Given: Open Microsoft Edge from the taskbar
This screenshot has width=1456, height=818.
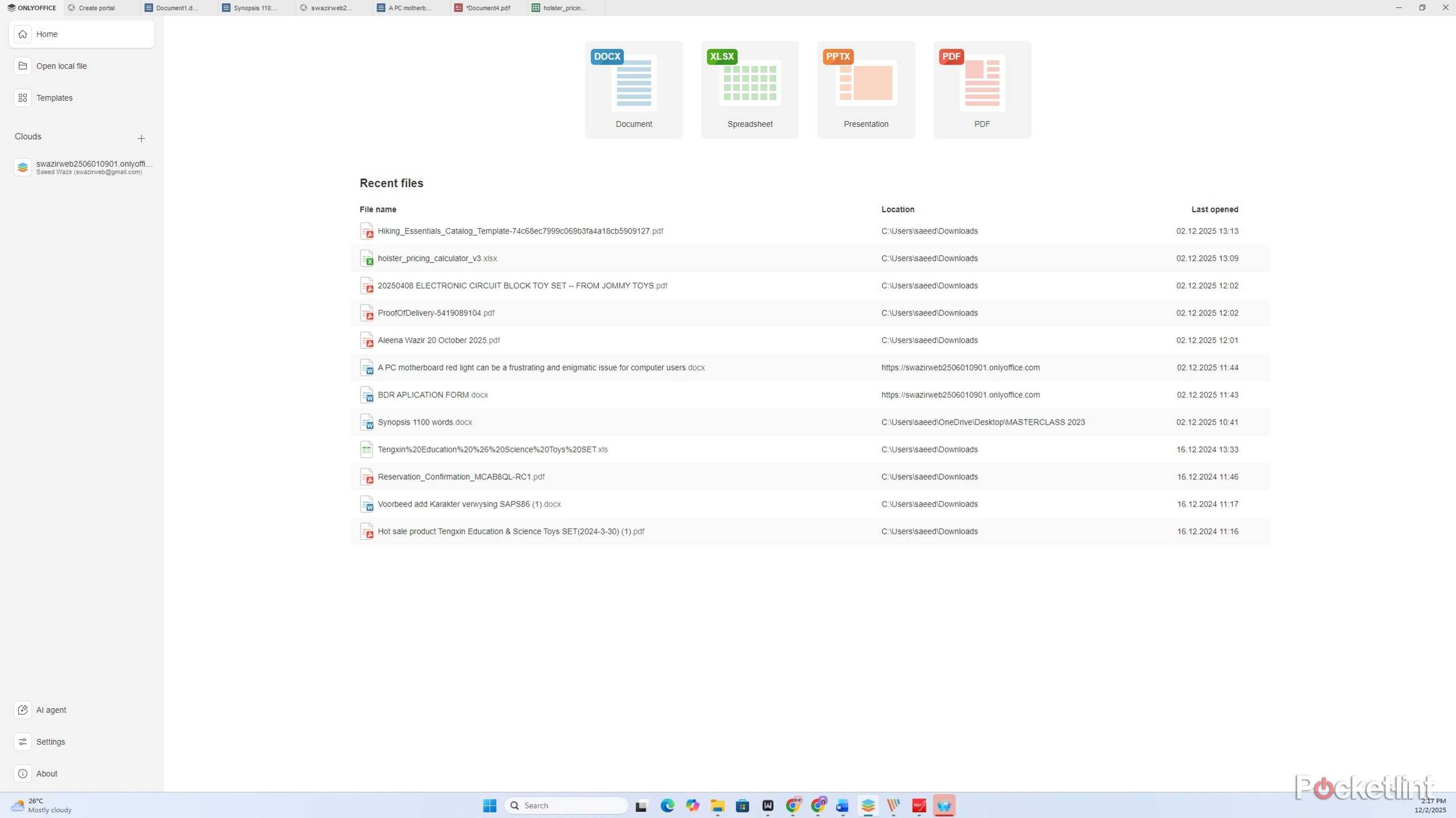Looking at the screenshot, I should click(667, 805).
